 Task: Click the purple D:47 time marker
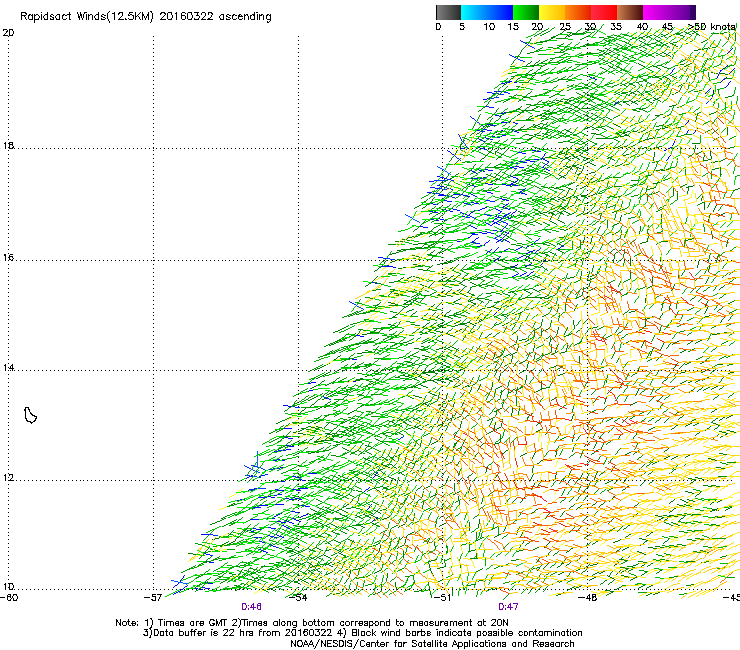[x=508, y=607]
